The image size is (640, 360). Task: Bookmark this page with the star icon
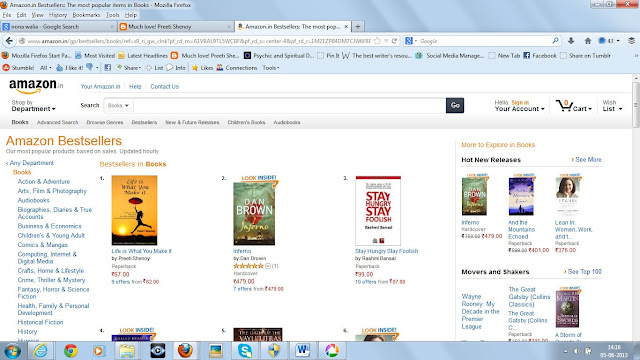point(378,41)
